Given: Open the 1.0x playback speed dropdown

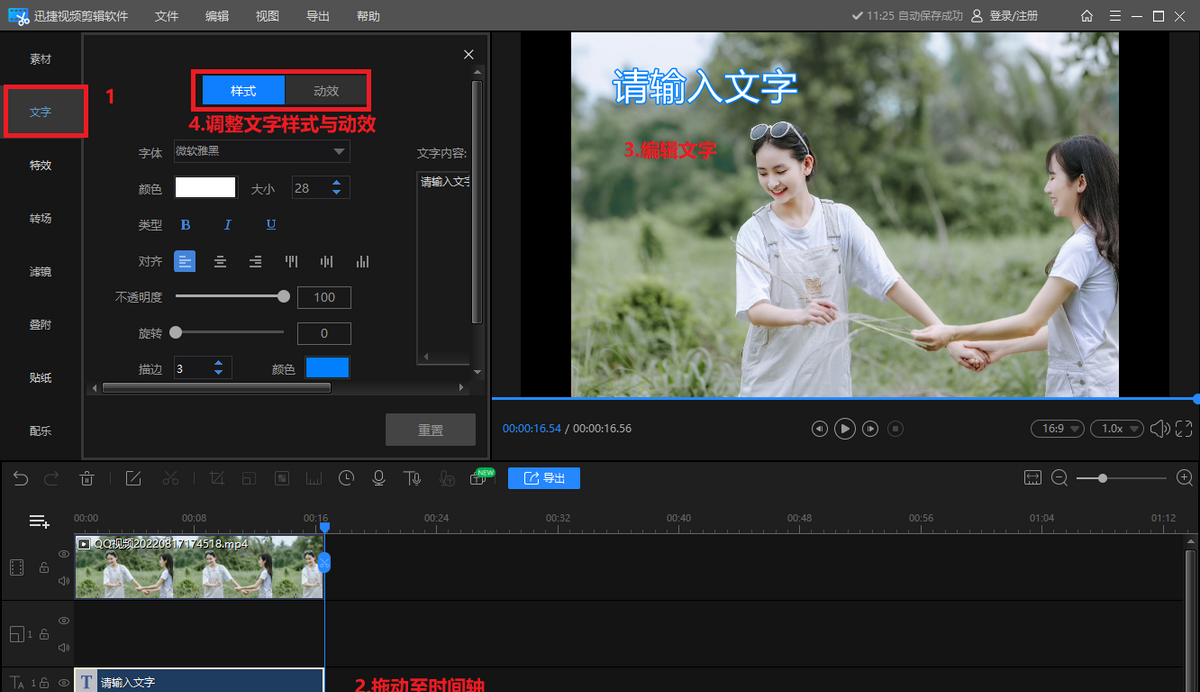Looking at the screenshot, I should click(1117, 428).
